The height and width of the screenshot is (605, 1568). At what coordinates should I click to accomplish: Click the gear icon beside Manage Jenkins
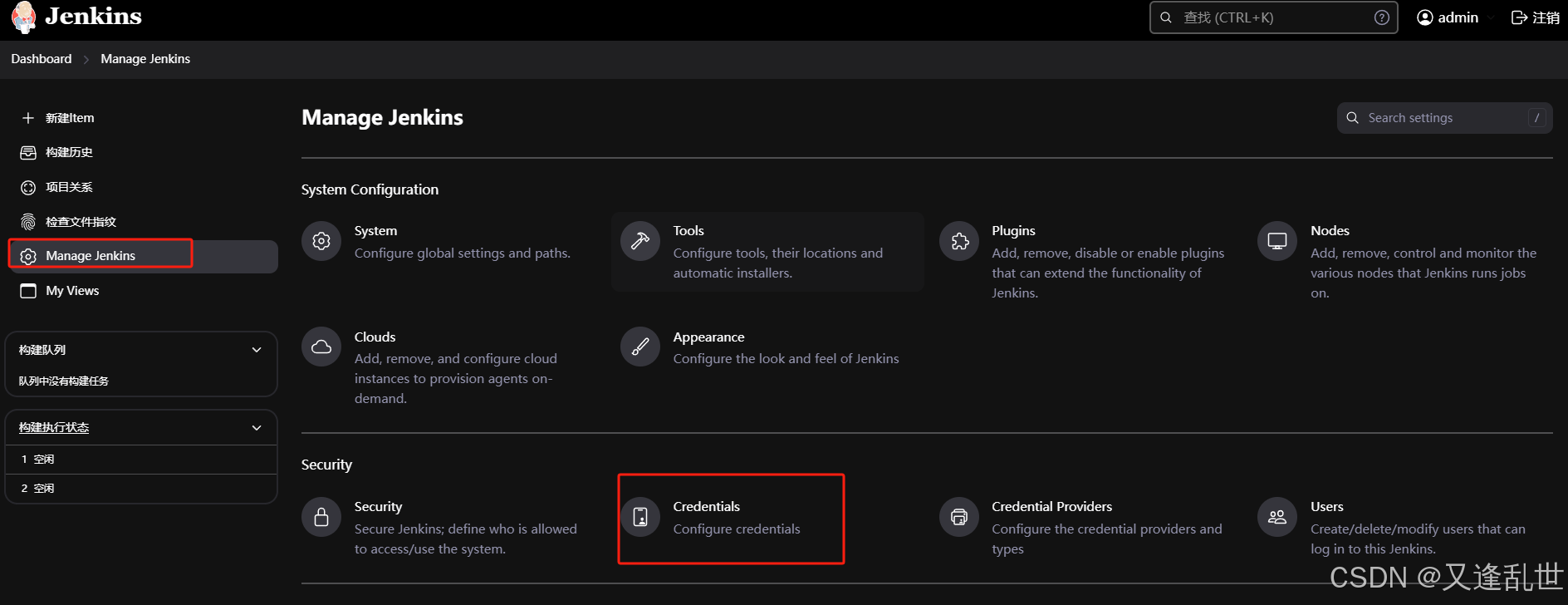[x=28, y=256]
